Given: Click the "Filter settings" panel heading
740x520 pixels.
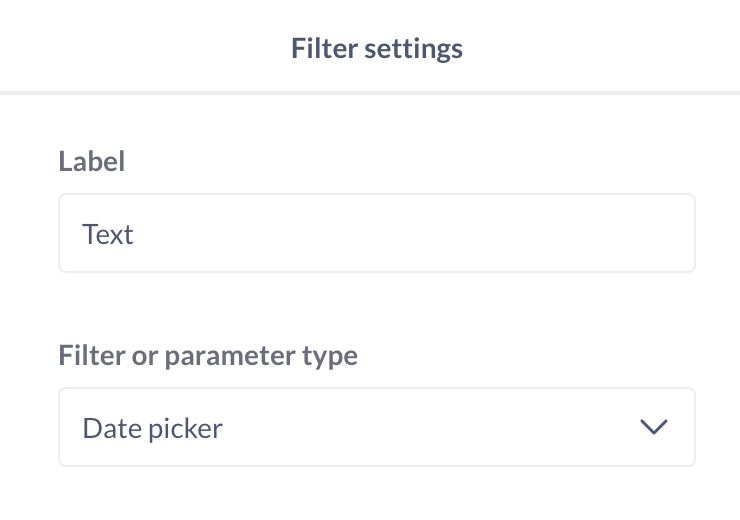Looking at the screenshot, I should pyautogui.click(x=376, y=48).
